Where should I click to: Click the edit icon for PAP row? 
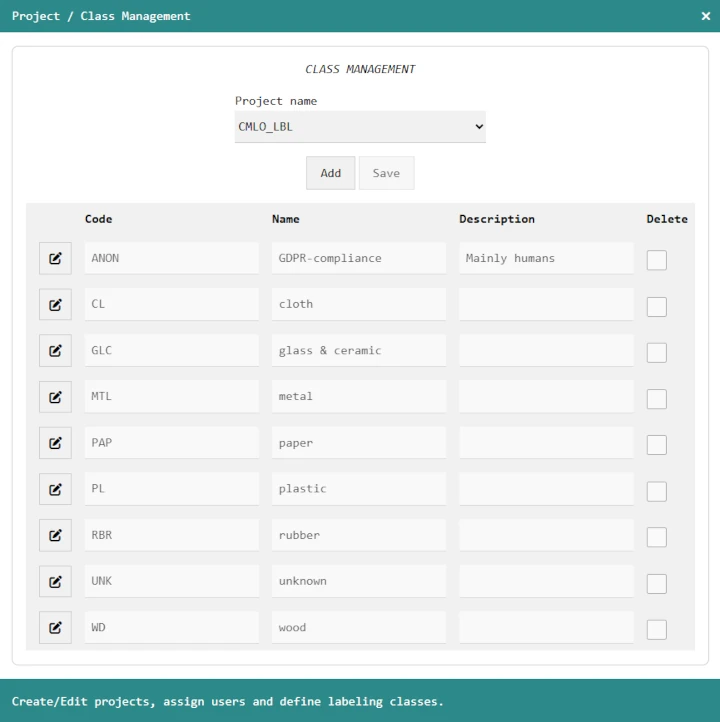coord(55,443)
